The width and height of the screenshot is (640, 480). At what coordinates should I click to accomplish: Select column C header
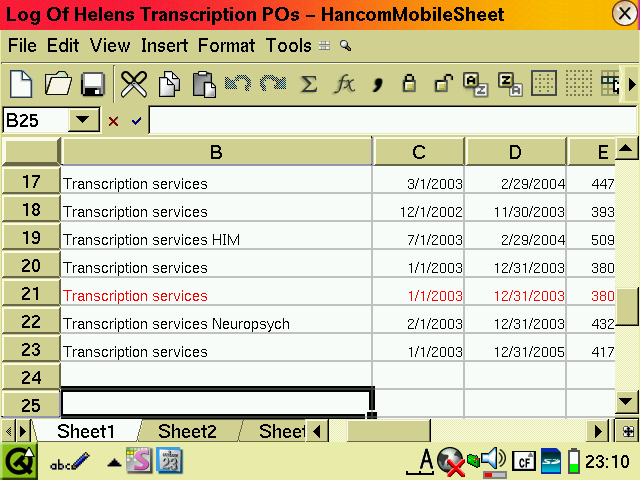click(419, 152)
